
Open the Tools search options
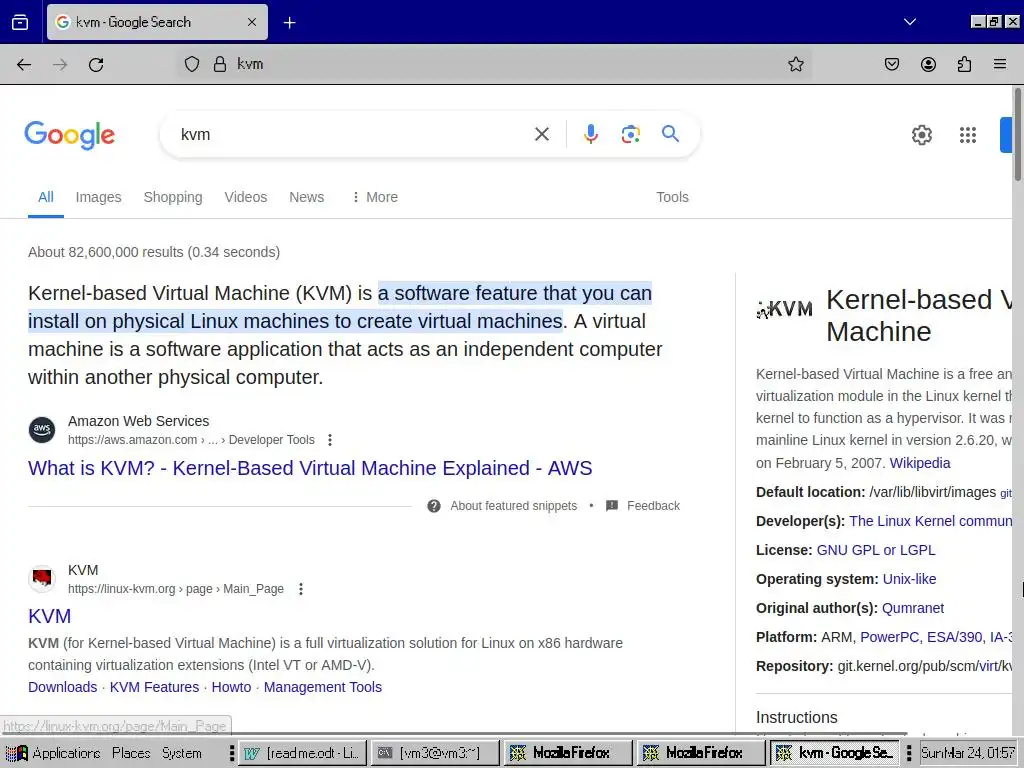click(x=672, y=197)
